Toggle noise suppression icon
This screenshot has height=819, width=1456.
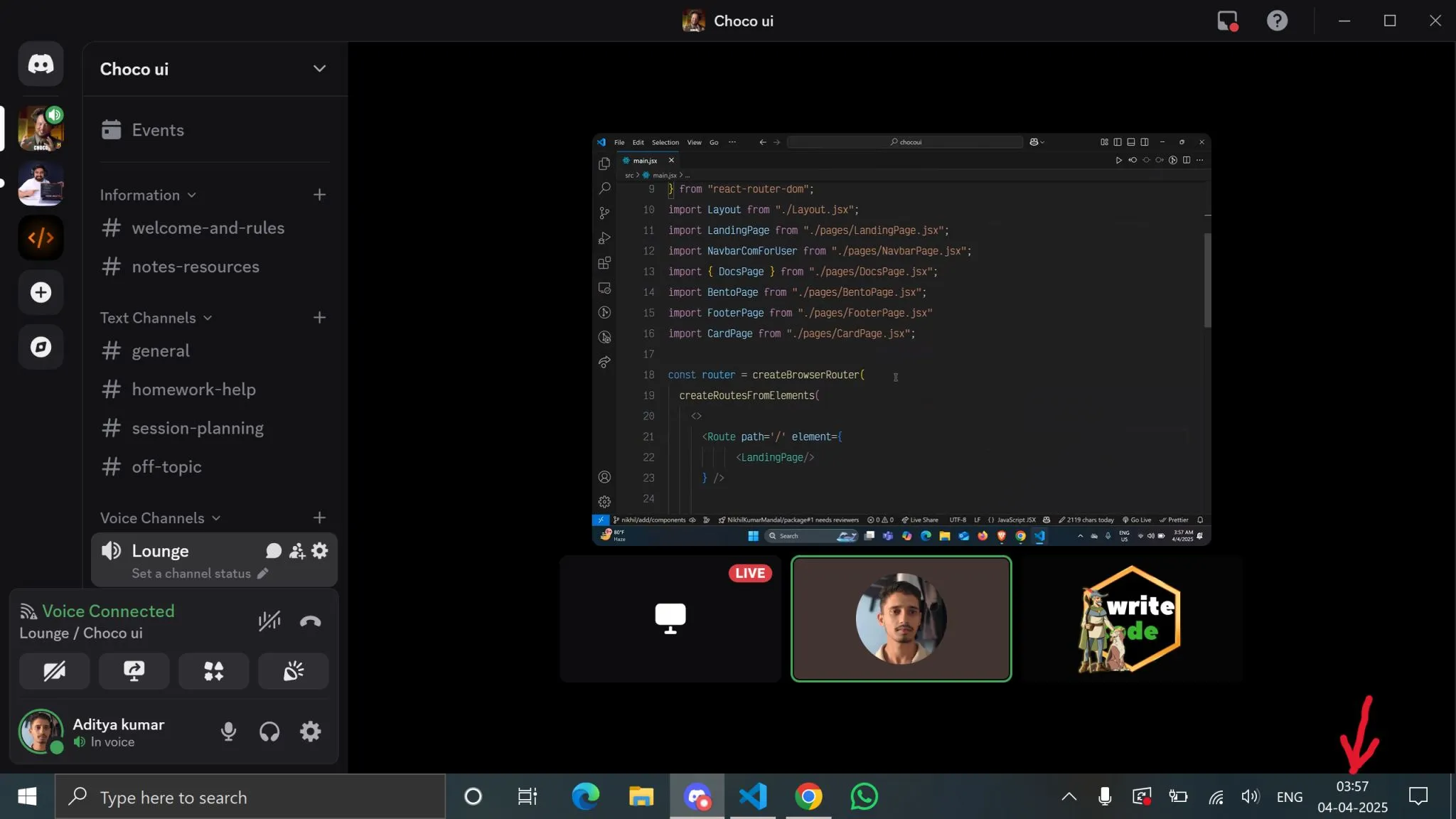[x=269, y=621]
